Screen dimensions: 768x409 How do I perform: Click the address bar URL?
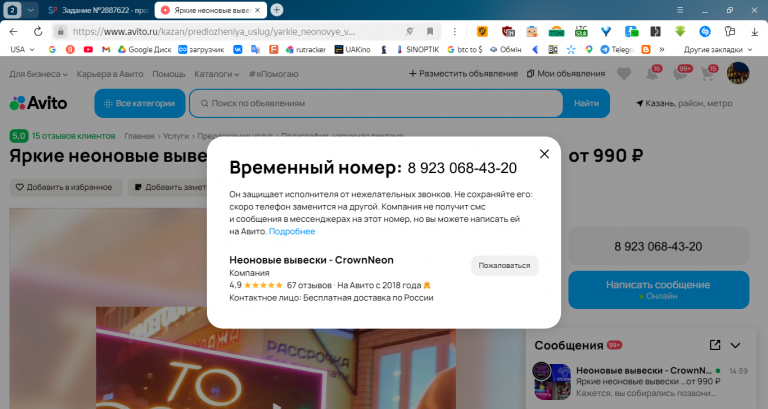214,31
